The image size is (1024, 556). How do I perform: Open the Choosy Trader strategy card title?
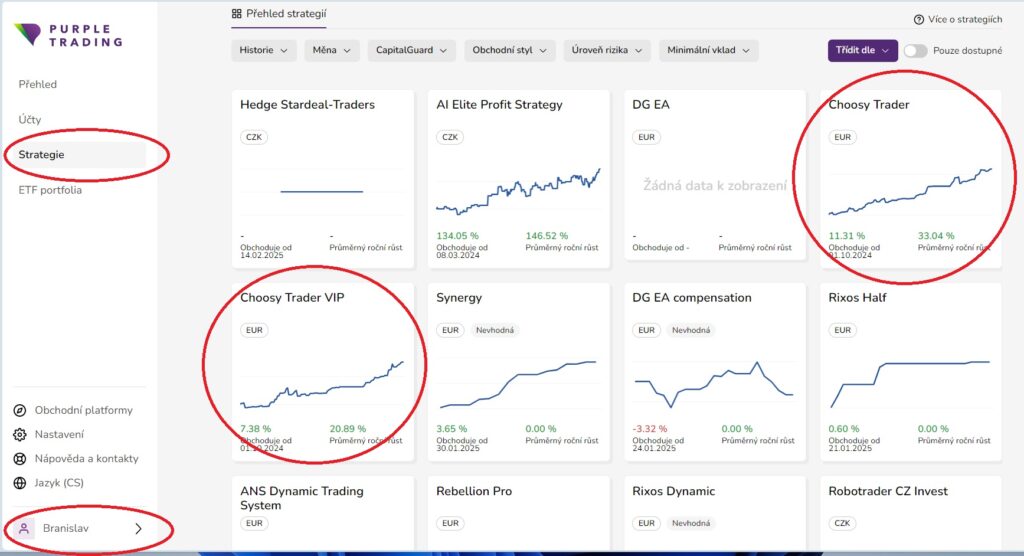(869, 105)
